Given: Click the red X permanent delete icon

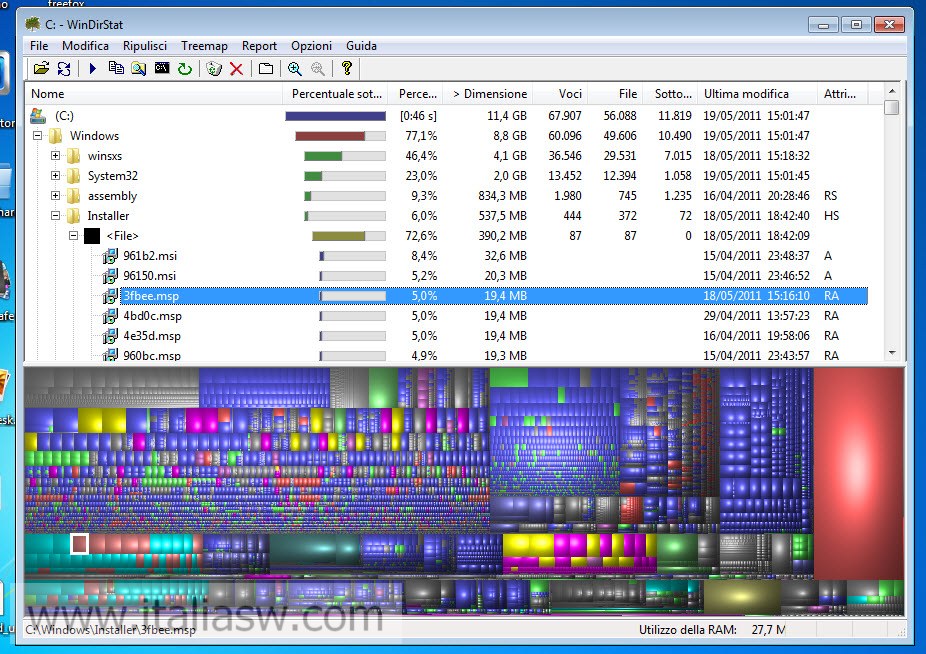Looking at the screenshot, I should click(236, 69).
